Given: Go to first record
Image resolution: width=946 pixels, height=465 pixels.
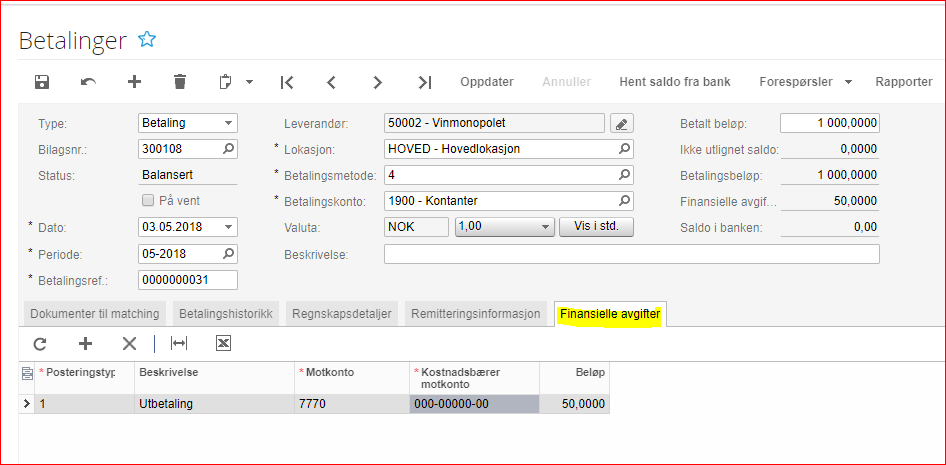Looking at the screenshot, I should 287,82.
